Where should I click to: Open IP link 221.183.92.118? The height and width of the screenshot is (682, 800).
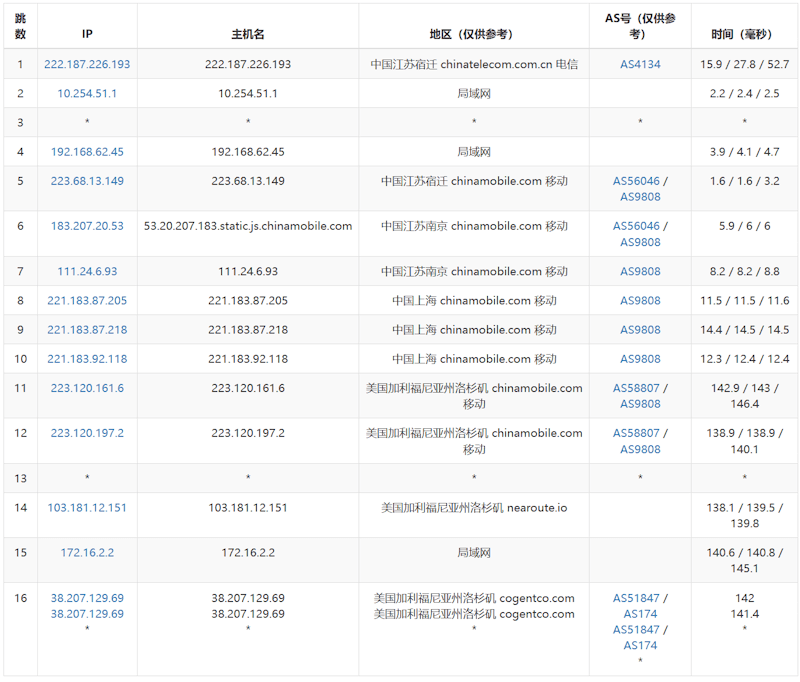87,359
